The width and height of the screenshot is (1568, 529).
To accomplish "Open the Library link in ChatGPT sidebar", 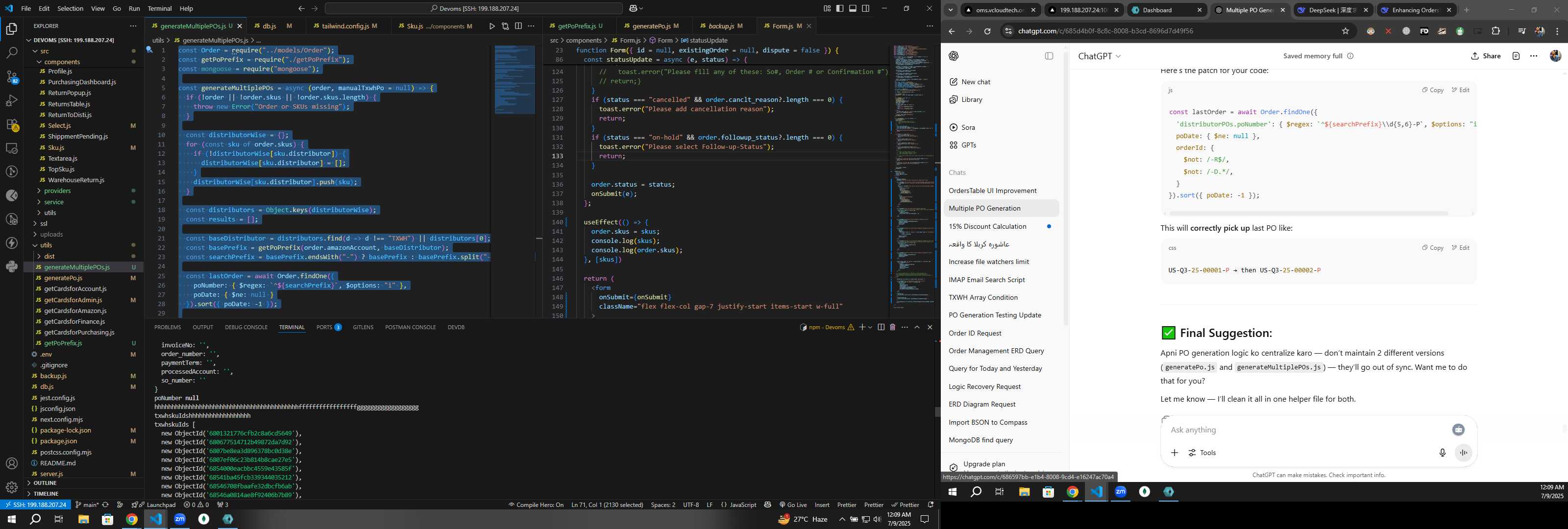I will (x=972, y=99).
